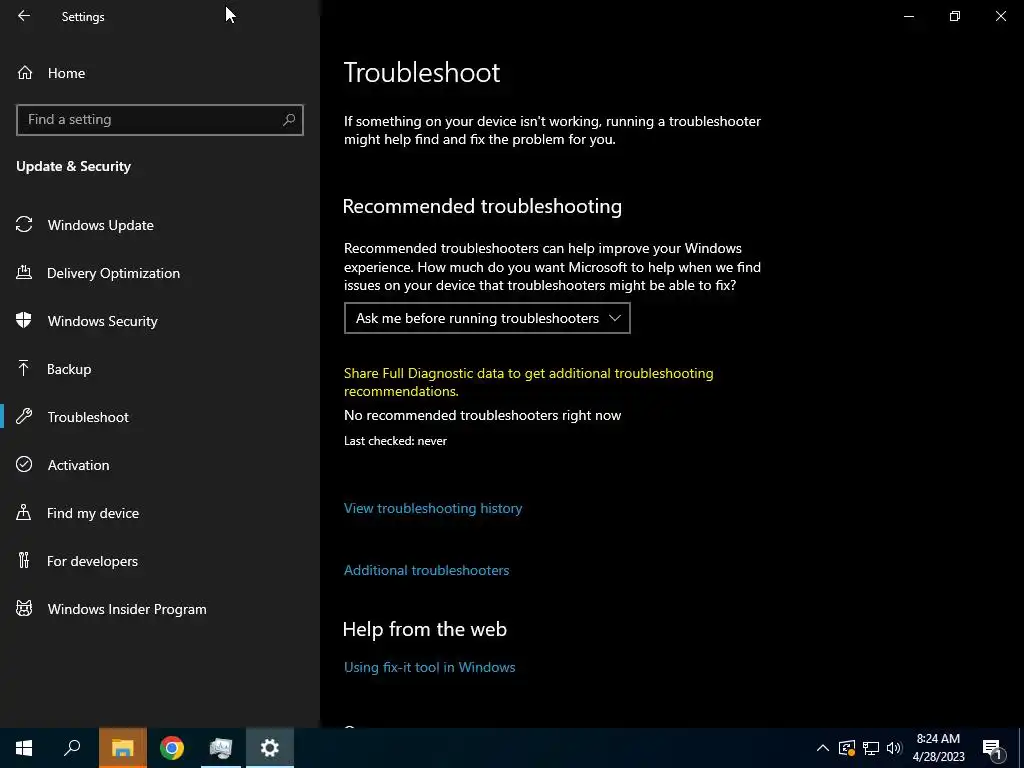
Task: Click 'Last checked: never' text
Action: (395, 441)
